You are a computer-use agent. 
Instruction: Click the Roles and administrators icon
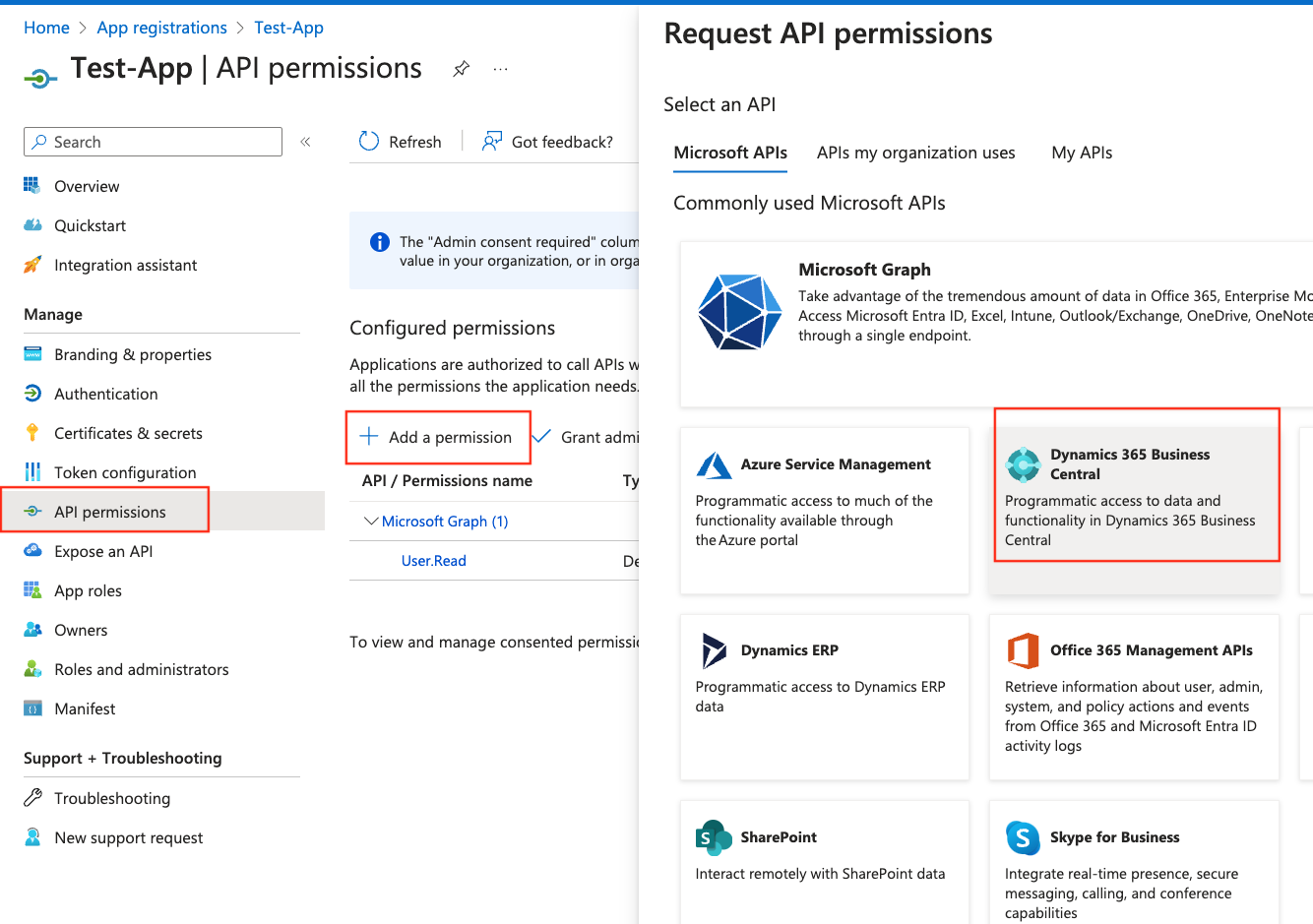32,669
